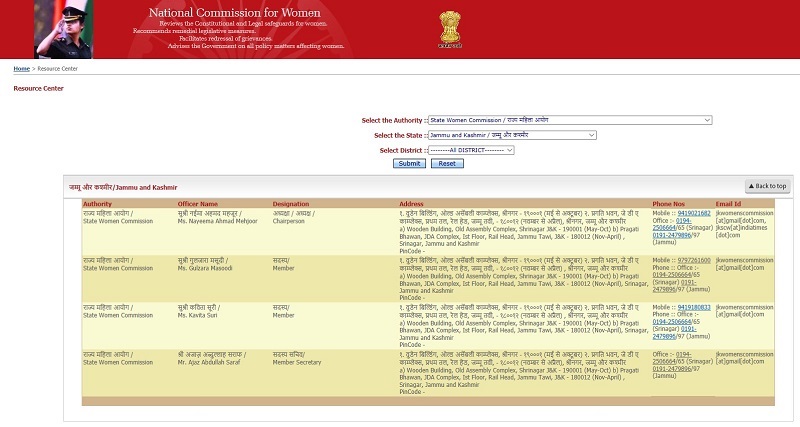Click the officer photo in header banner
This screenshot has width=800, height=427.
[x=64, y=29]
